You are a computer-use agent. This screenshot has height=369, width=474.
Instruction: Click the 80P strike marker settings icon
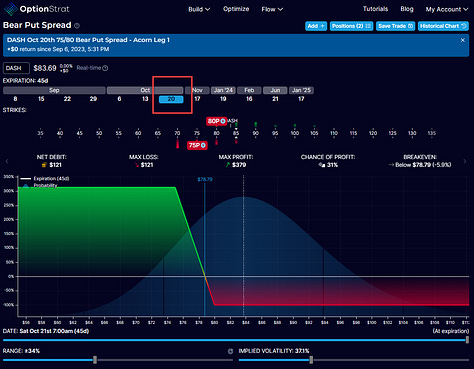pos(223,121)
